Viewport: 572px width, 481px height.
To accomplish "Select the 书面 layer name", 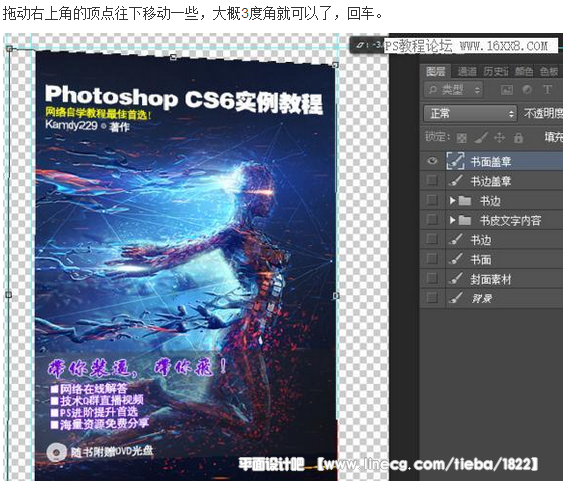I will (481, 259).
